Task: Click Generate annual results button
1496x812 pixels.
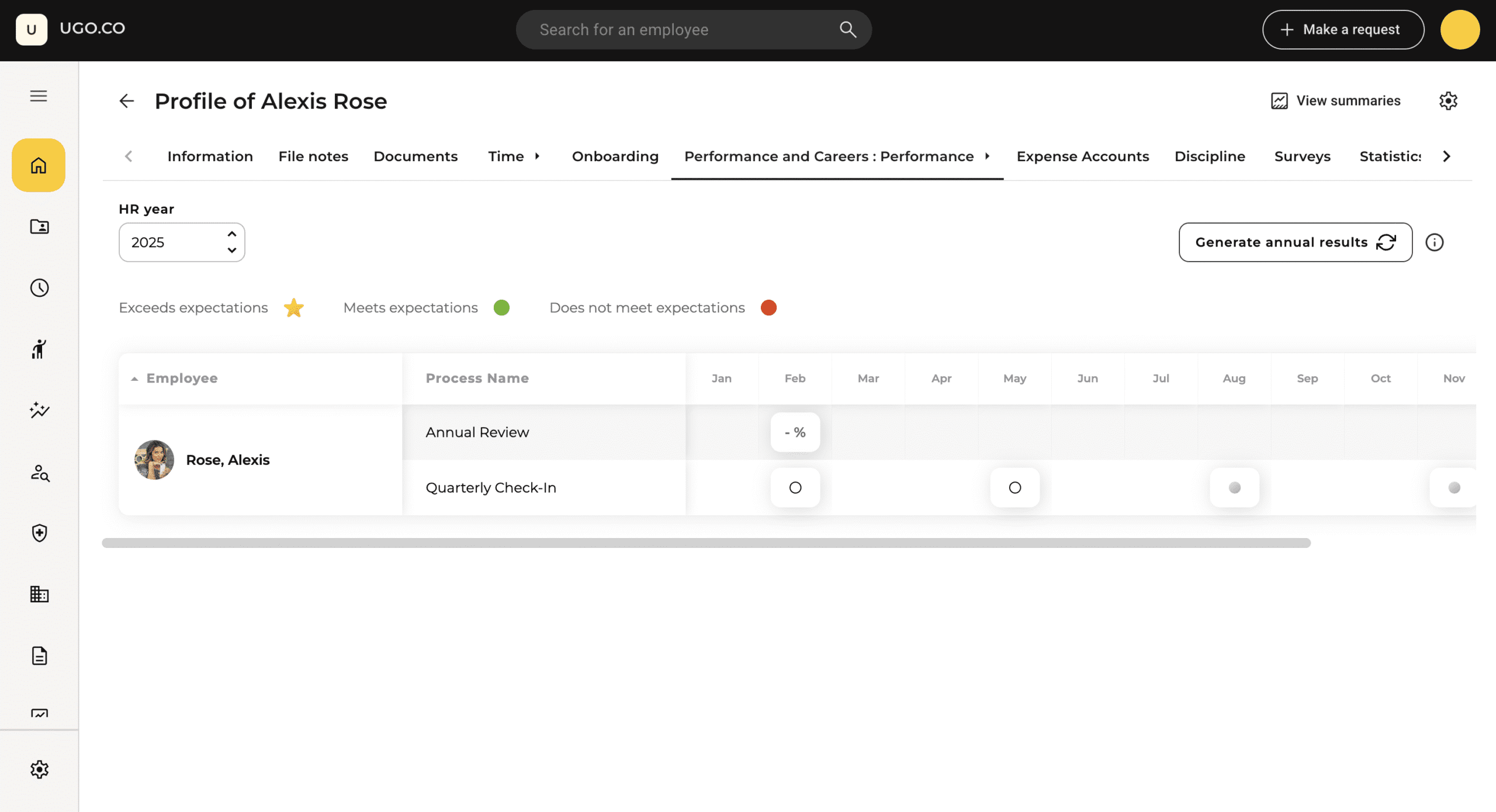Action: tap(1295, 242)
